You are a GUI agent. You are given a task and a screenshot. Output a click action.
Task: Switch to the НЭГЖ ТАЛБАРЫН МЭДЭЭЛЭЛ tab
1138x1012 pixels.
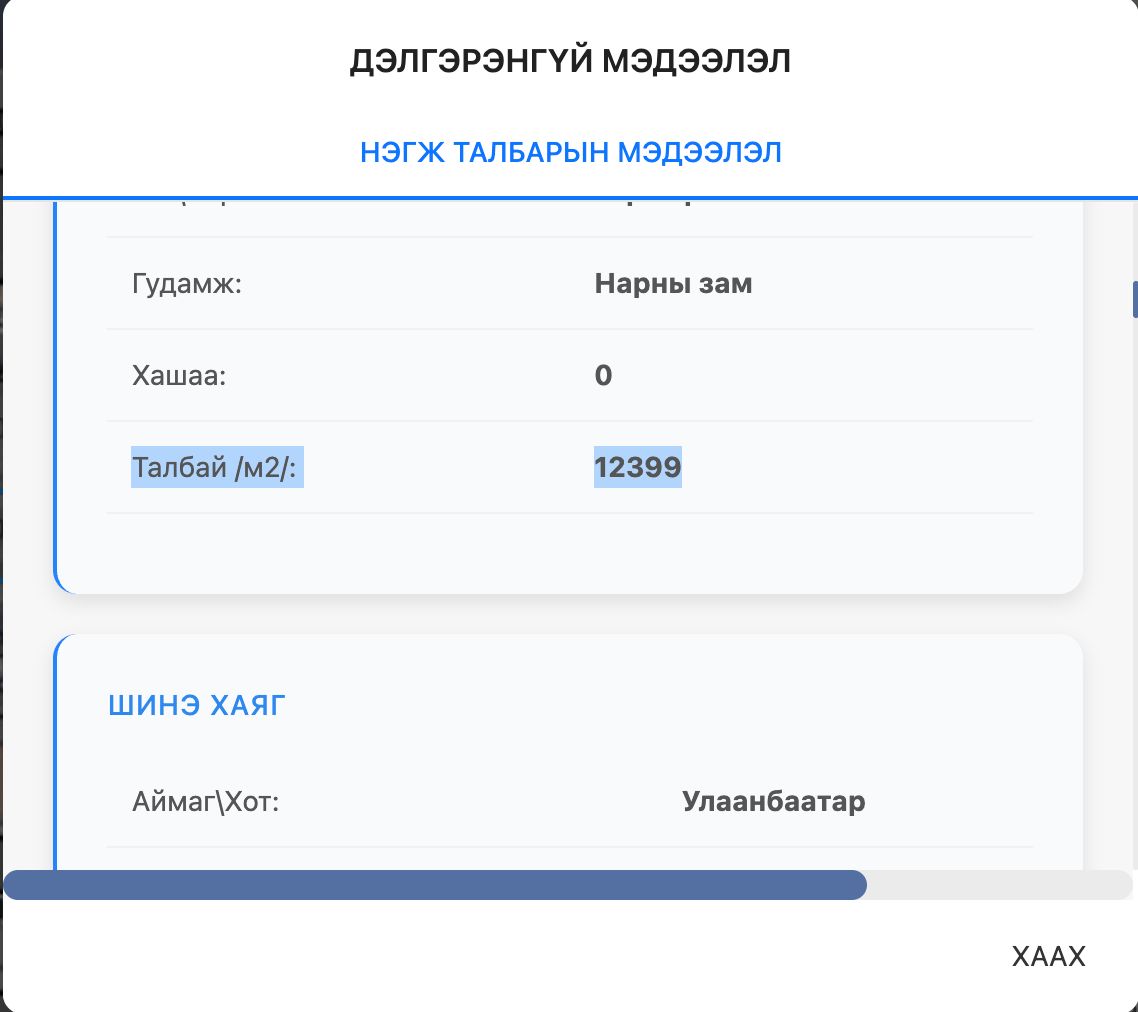pyautogui.click(x=570, y=151)
